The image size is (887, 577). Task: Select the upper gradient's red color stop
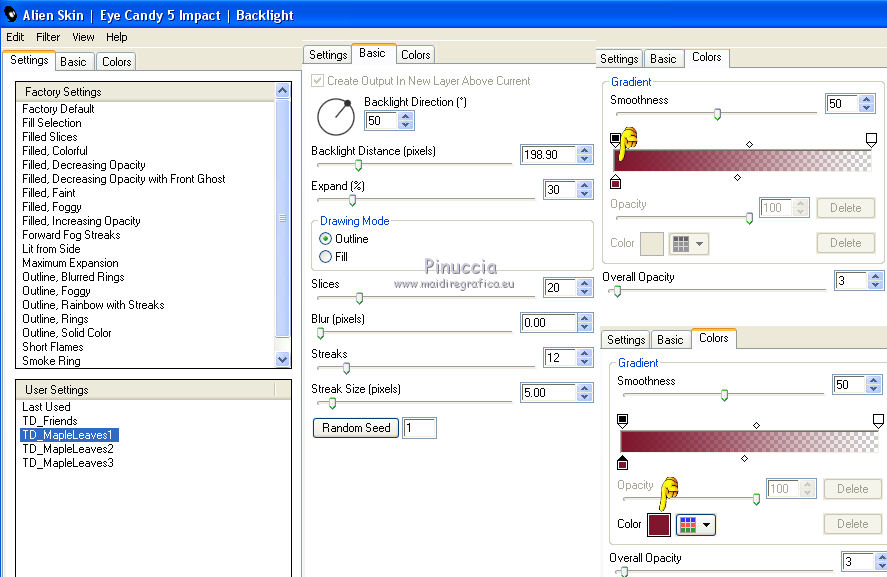(616, 182)
